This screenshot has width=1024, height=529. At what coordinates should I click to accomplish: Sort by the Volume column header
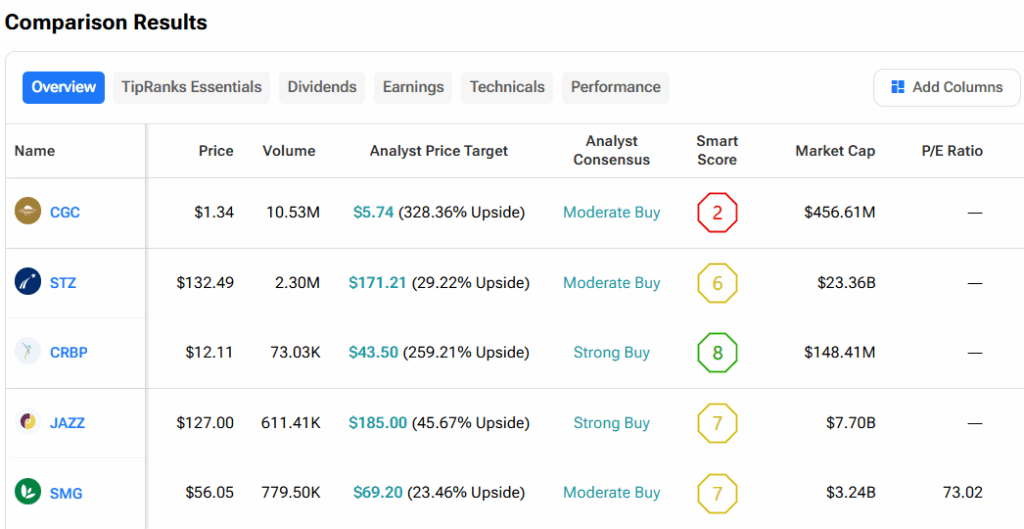point(289,151)
